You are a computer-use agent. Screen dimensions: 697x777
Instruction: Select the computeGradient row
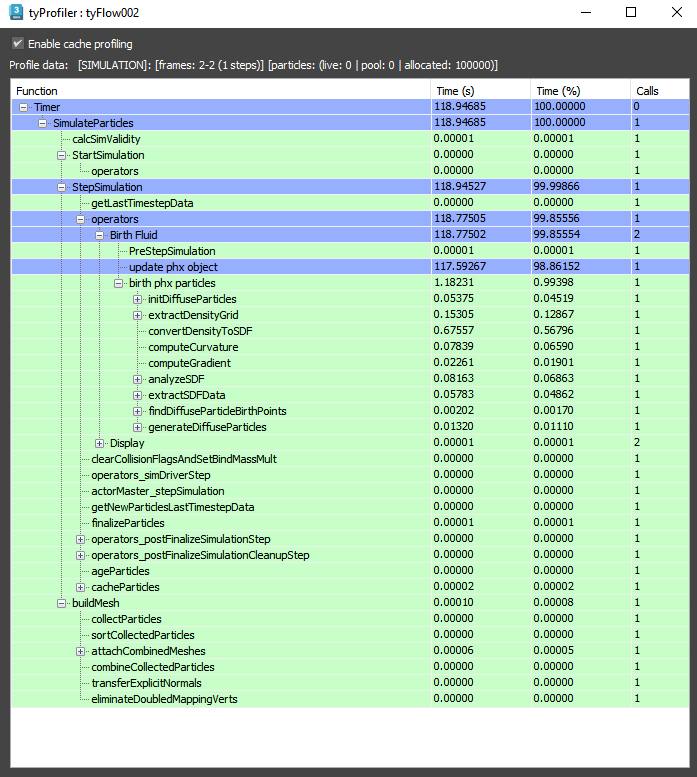(x=350, y=363)
